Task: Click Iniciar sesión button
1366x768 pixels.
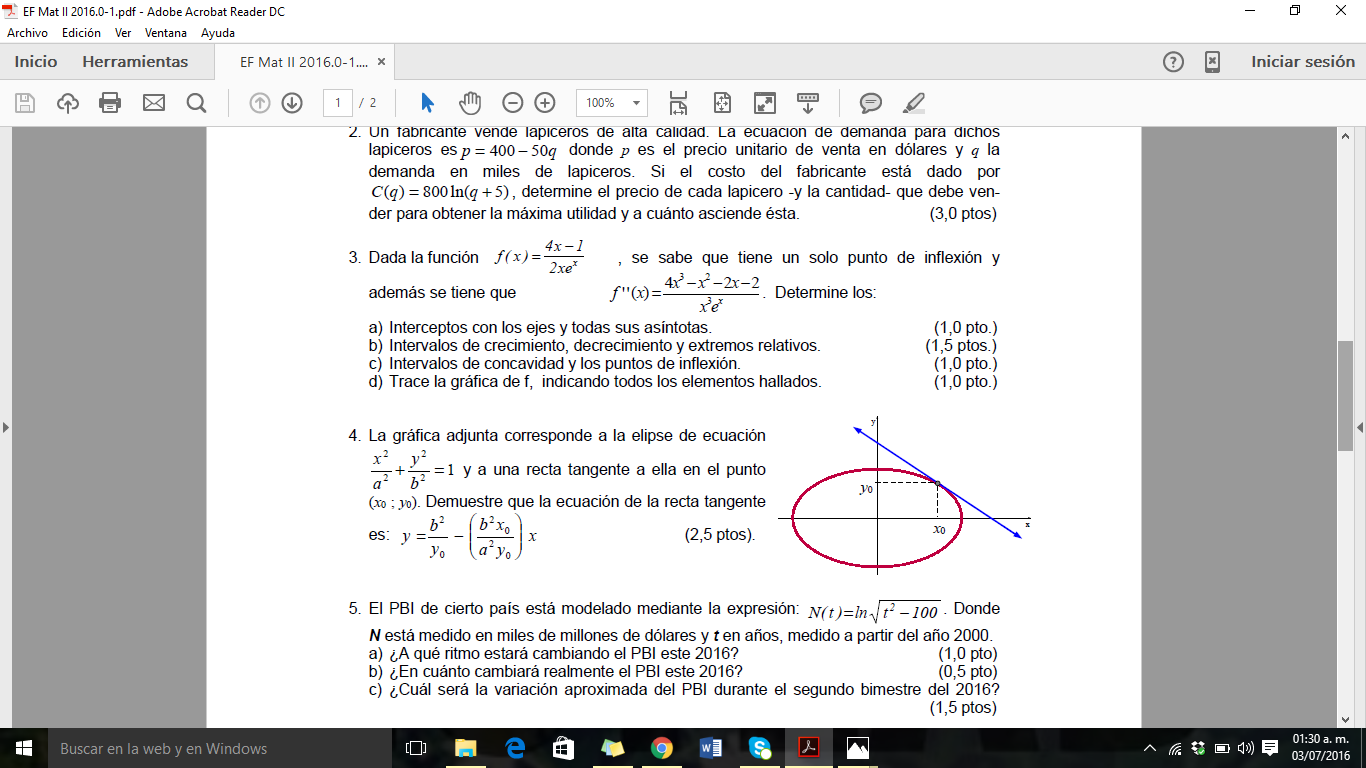Action: coord(1303,62)
